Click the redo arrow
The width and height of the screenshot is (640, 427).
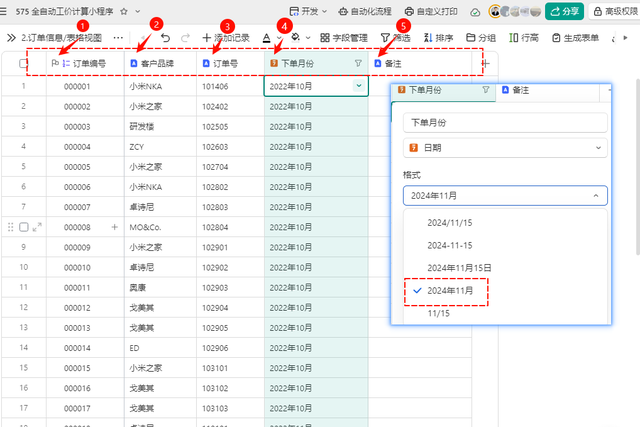click(185, 38)
